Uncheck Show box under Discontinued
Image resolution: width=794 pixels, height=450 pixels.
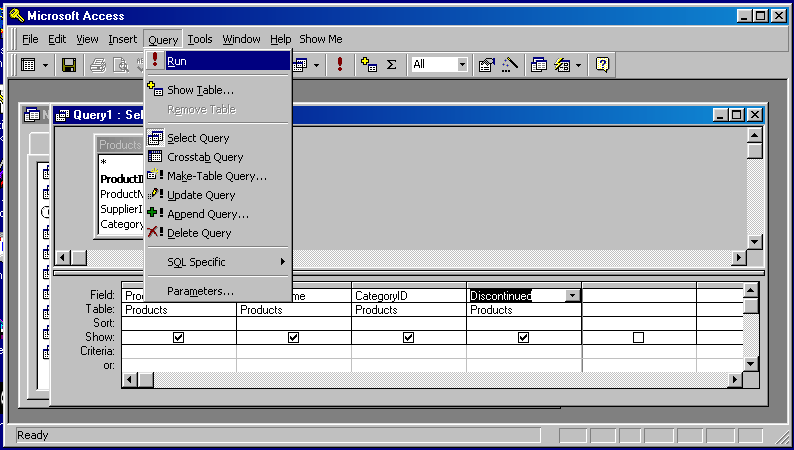pos(524,337)
